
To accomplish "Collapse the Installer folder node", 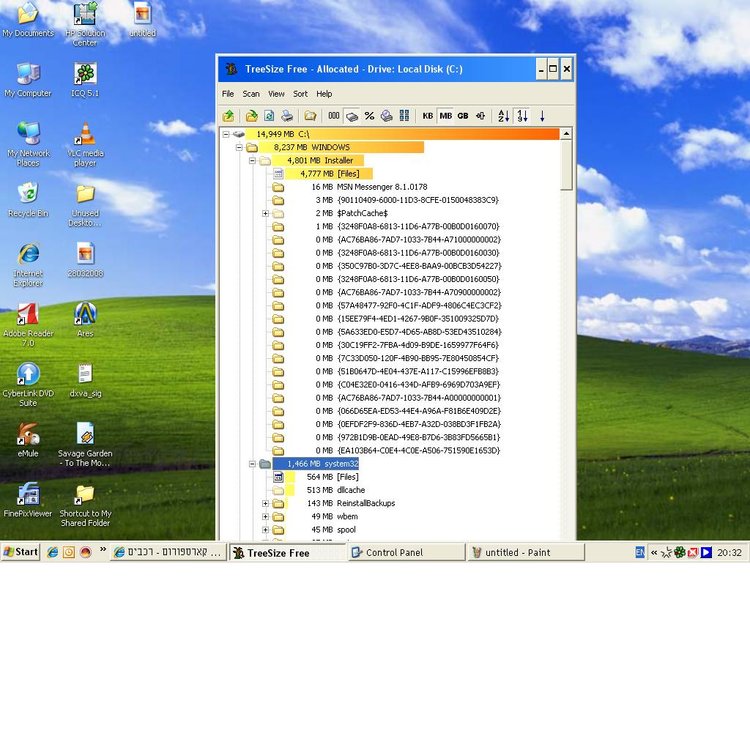I will 252,161.
